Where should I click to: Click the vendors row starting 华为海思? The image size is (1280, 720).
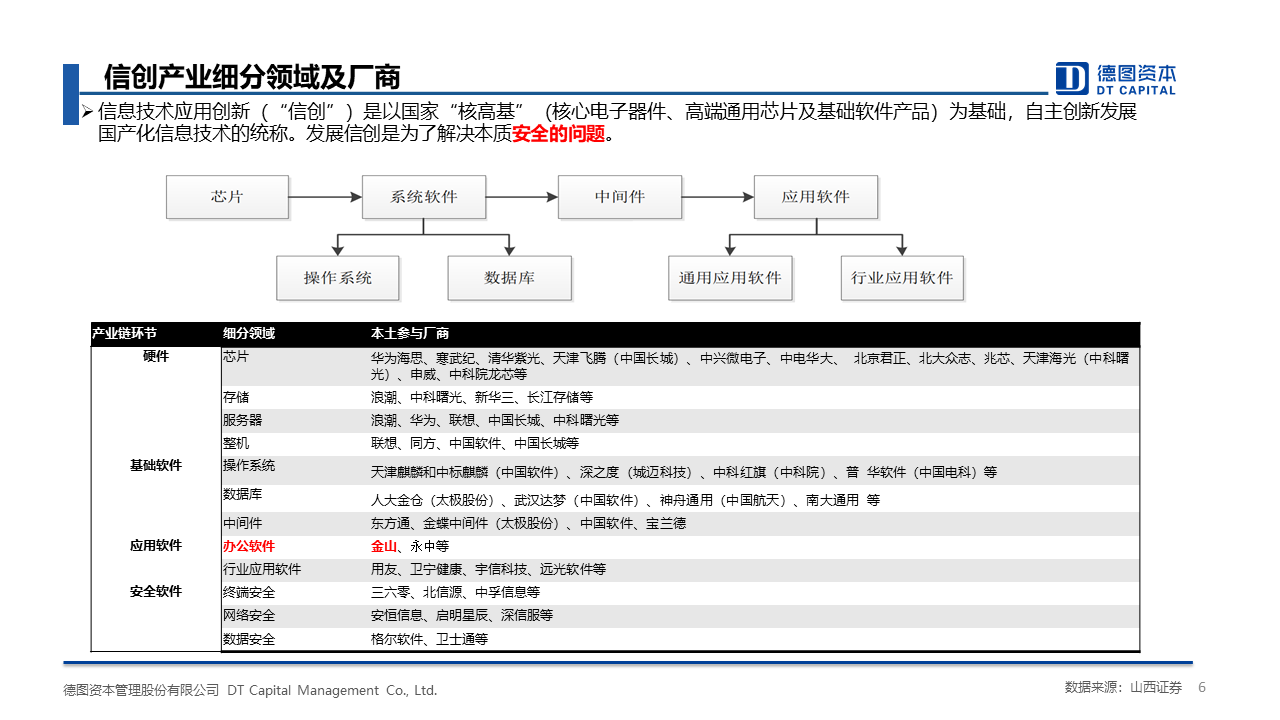tap(750, 365)
